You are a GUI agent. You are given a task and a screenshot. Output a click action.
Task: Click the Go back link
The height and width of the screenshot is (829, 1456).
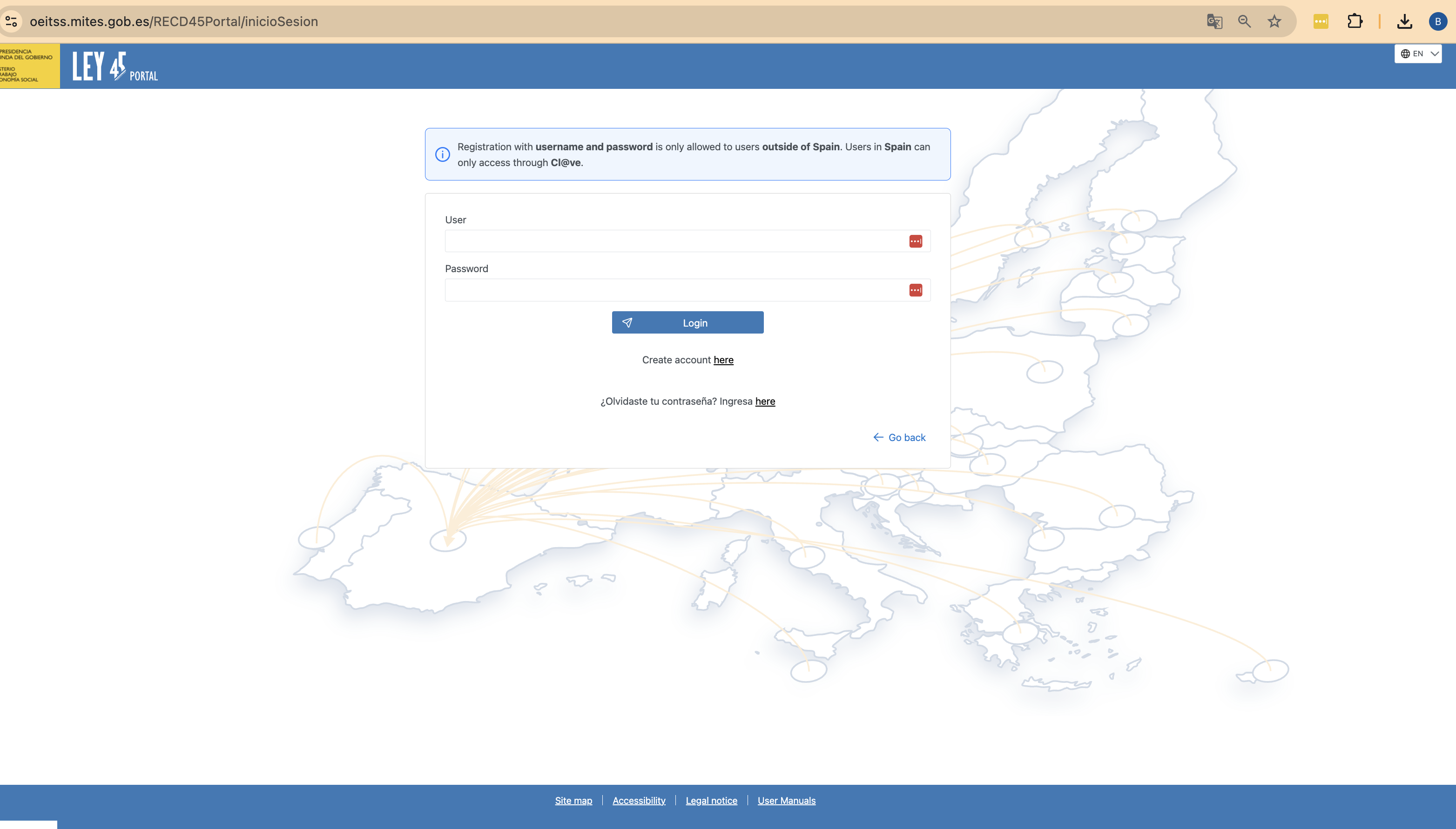point(899,437)
